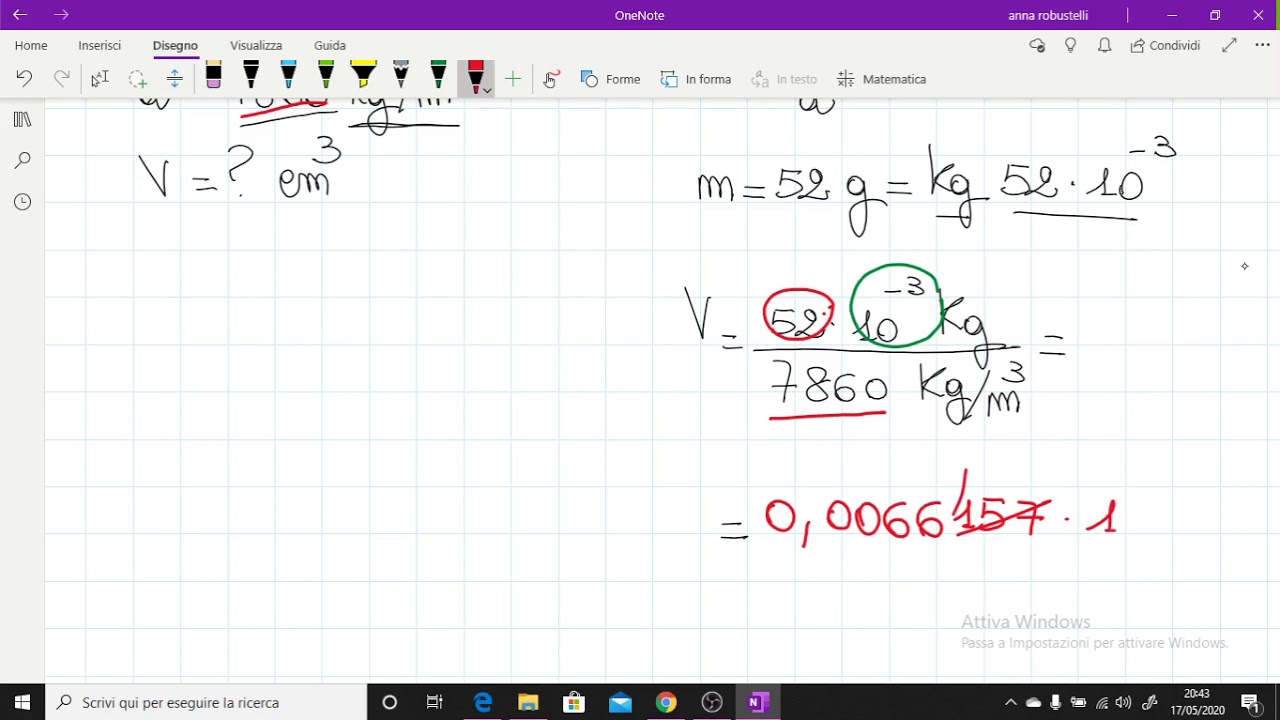
Task: Open the search pane magnifier
Action: 23,160
